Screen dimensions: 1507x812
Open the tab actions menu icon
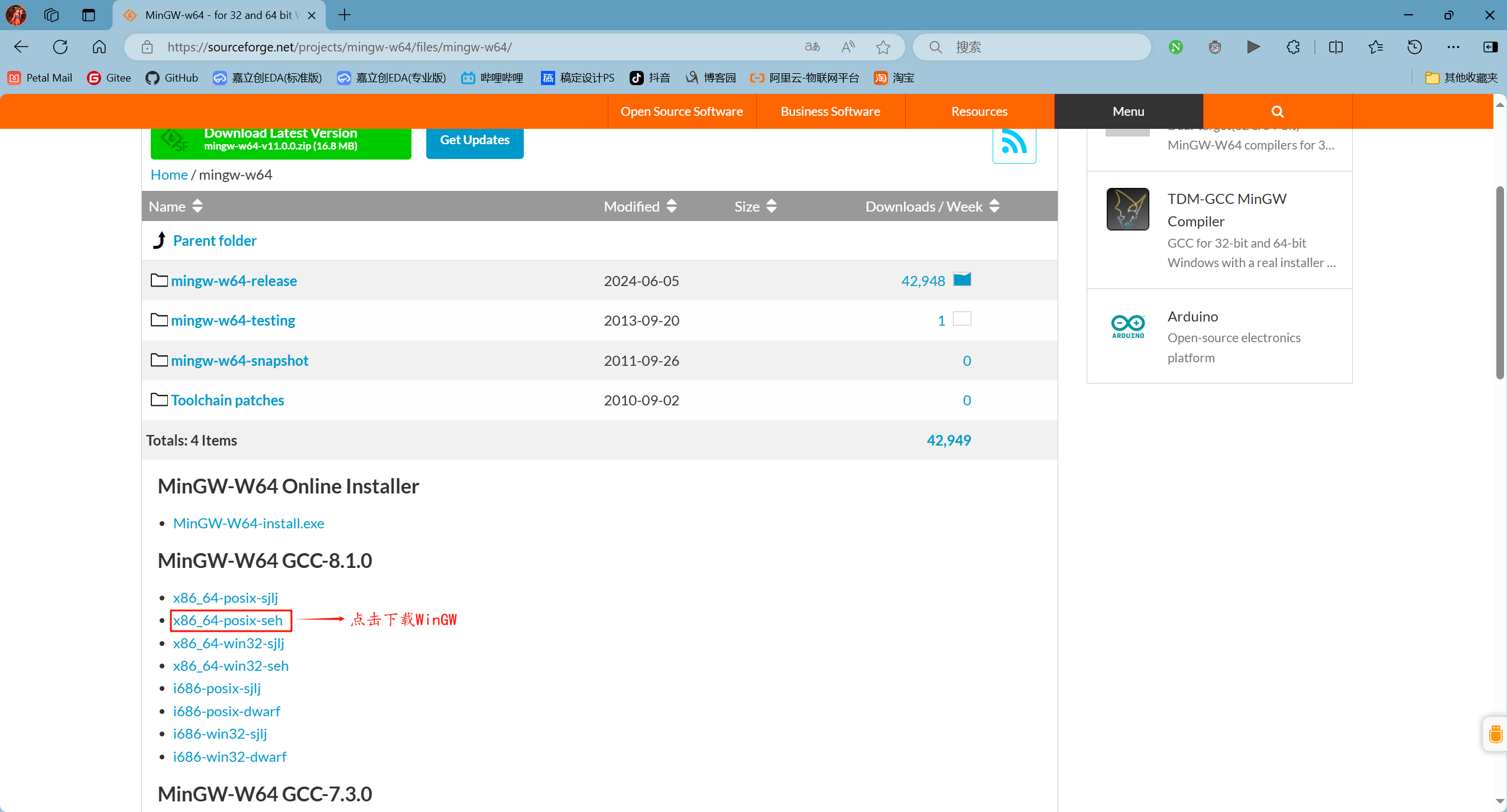point(89,15)
